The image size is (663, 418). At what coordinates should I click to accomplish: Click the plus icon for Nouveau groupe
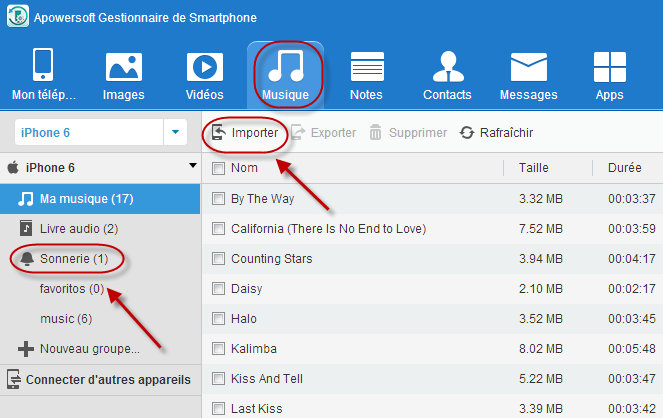click(26, 349)
